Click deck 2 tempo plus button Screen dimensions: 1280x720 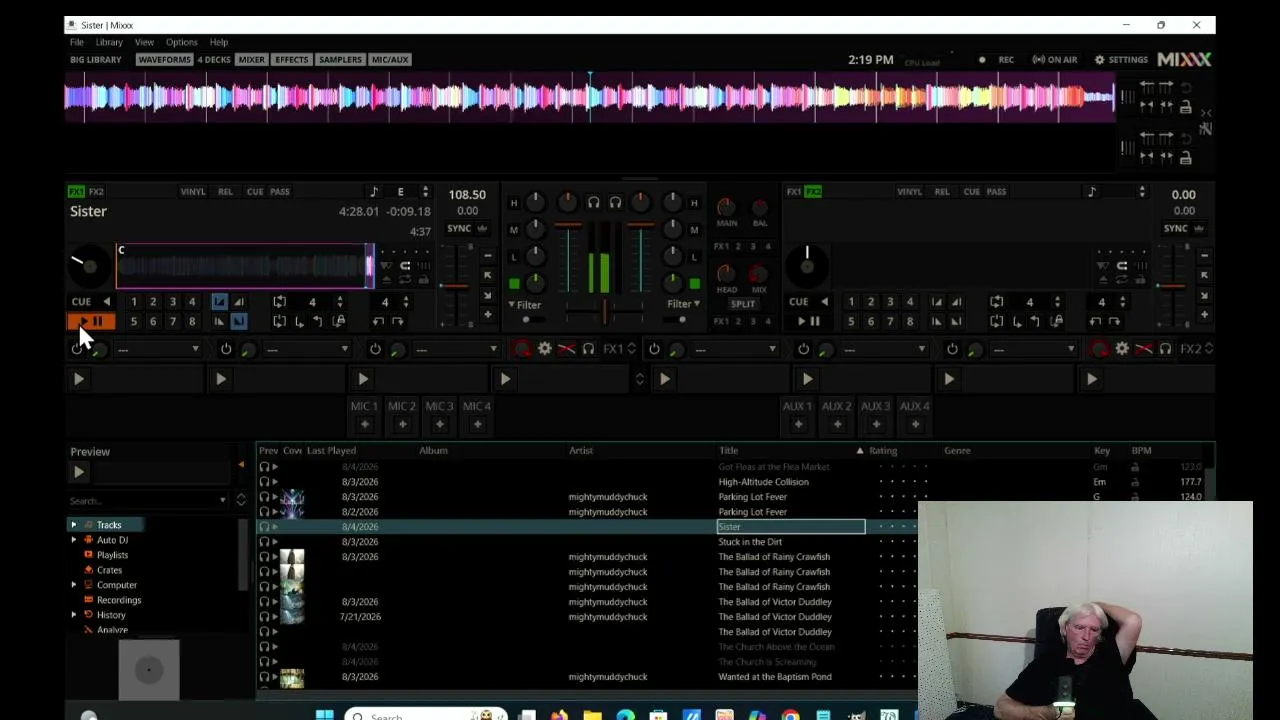tap(1204, 314)
